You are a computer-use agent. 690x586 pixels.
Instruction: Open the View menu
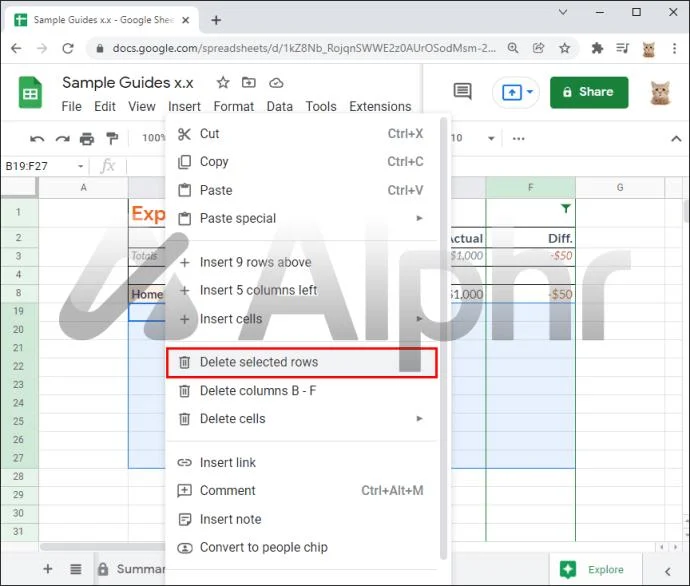click(x=142, y=106)
